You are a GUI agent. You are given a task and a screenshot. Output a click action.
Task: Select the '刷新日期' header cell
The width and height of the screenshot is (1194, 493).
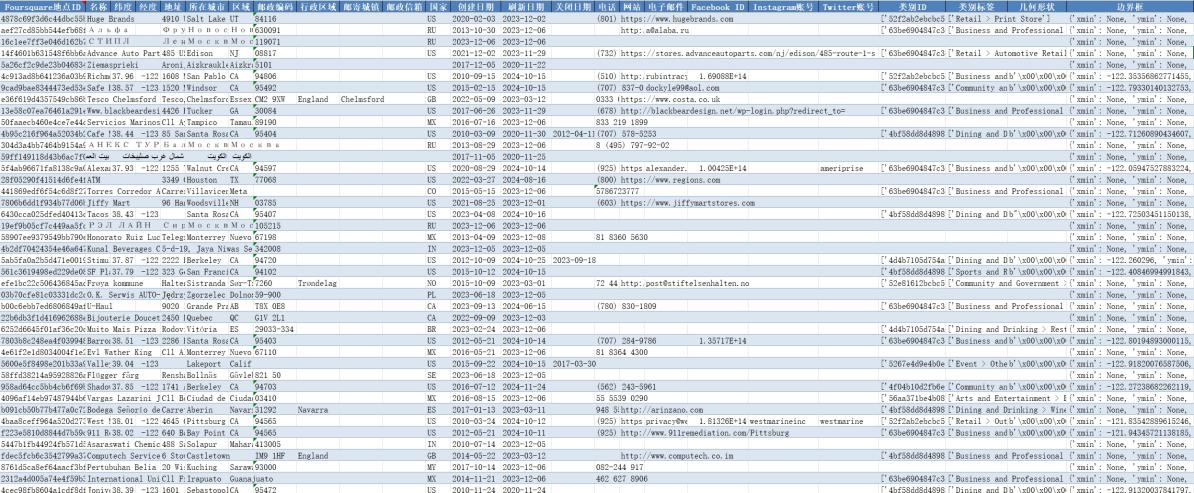point(526,7)
